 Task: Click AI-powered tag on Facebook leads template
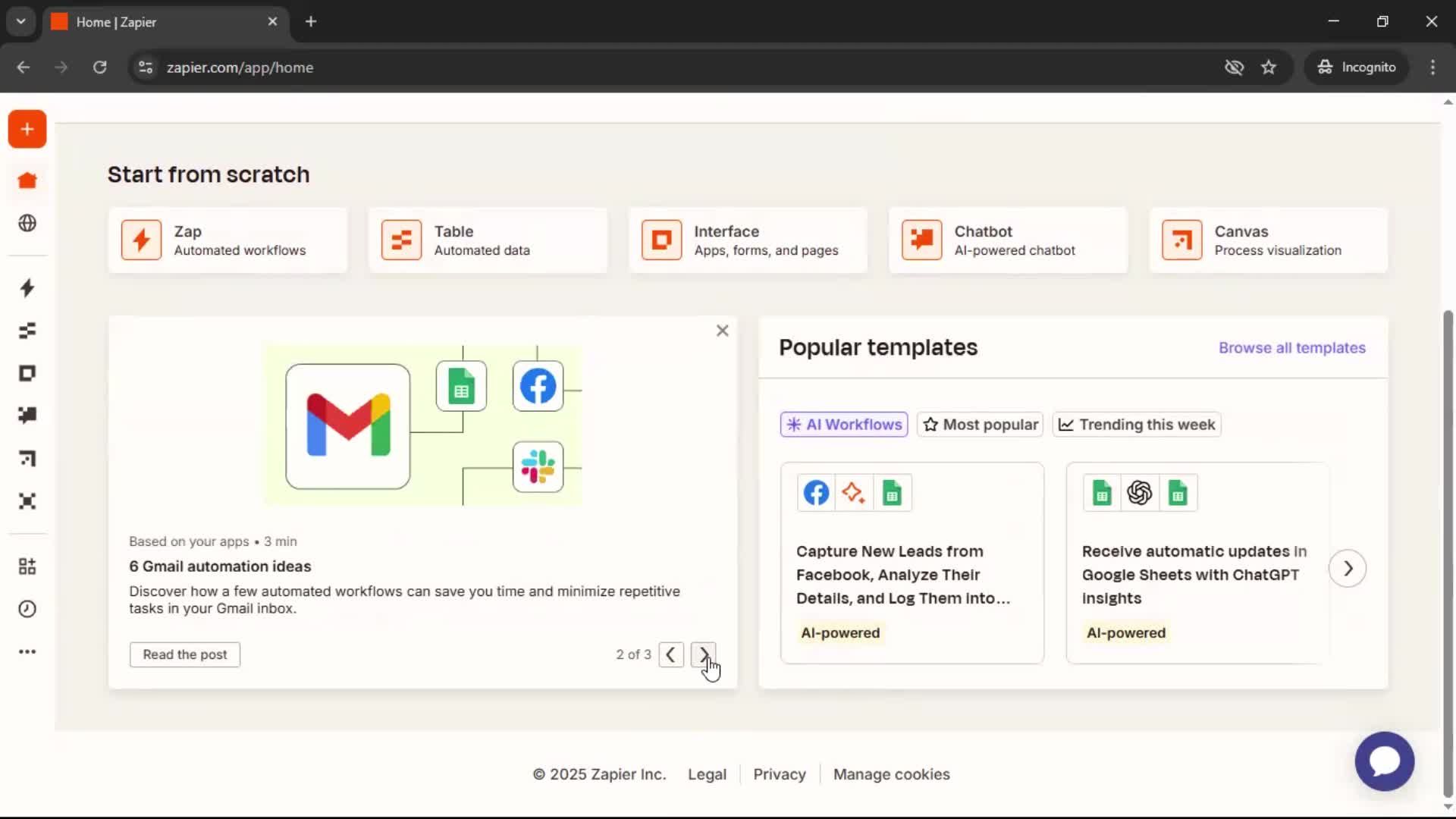click(840, 633)
